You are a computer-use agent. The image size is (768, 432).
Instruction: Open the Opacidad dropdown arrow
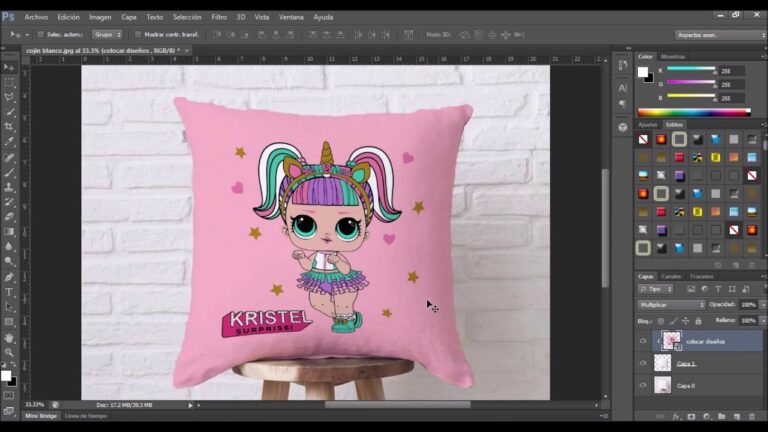click(x=762, y=305)
